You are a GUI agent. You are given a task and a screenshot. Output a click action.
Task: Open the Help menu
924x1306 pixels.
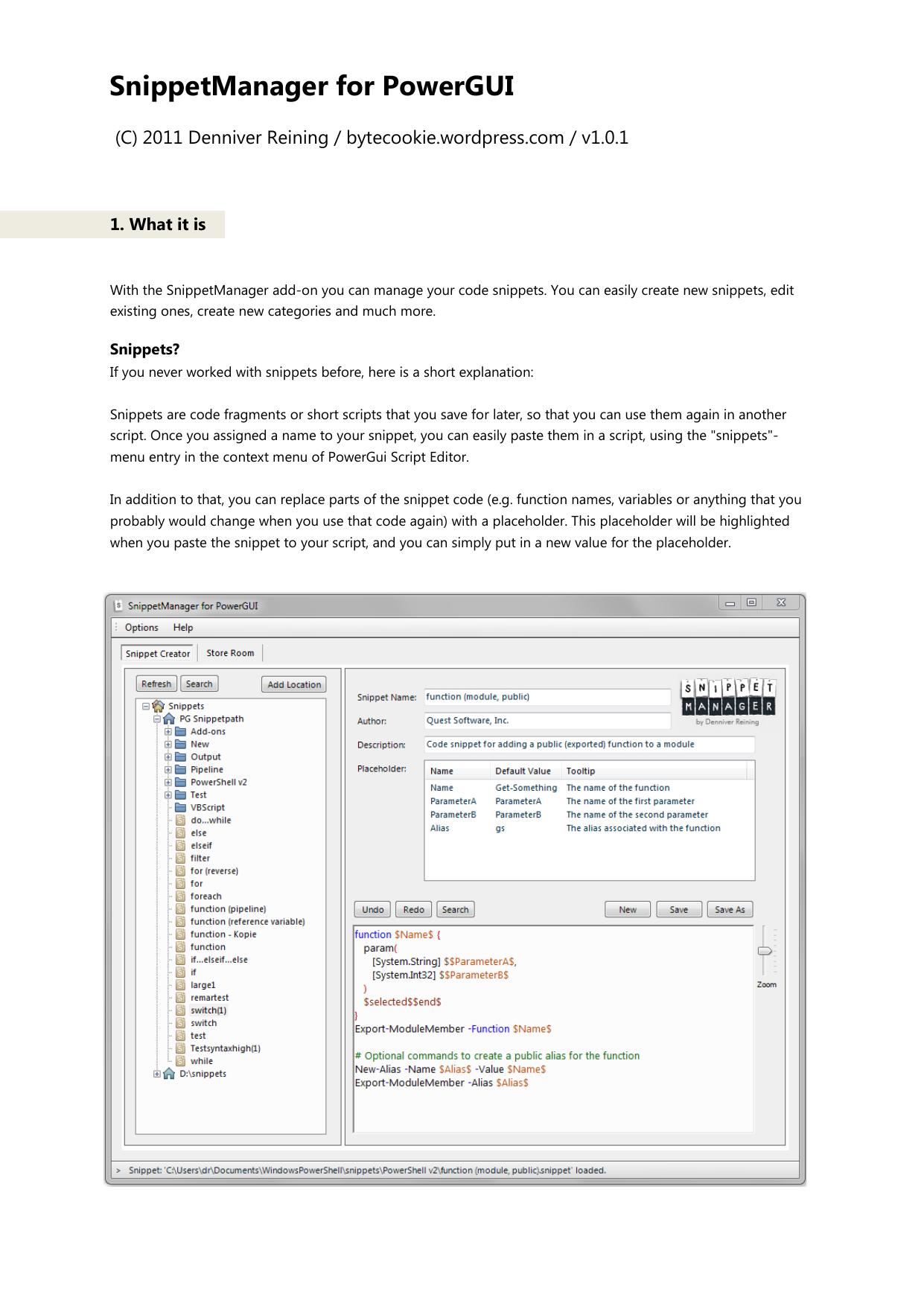click(183, 628)
